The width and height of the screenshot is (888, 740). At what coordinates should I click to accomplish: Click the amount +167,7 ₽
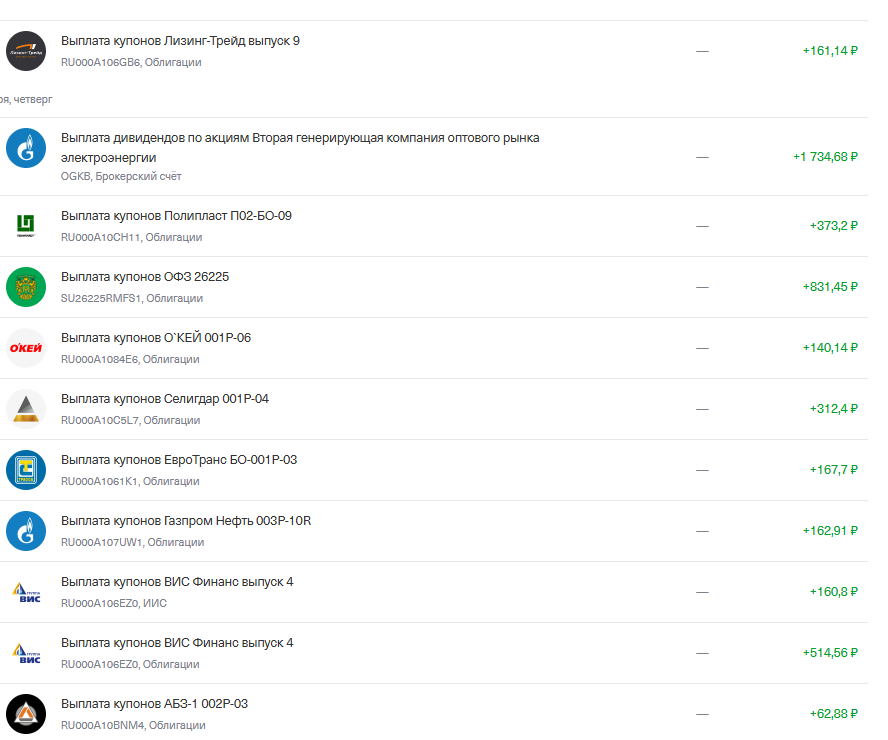click(x=834, y=470)
